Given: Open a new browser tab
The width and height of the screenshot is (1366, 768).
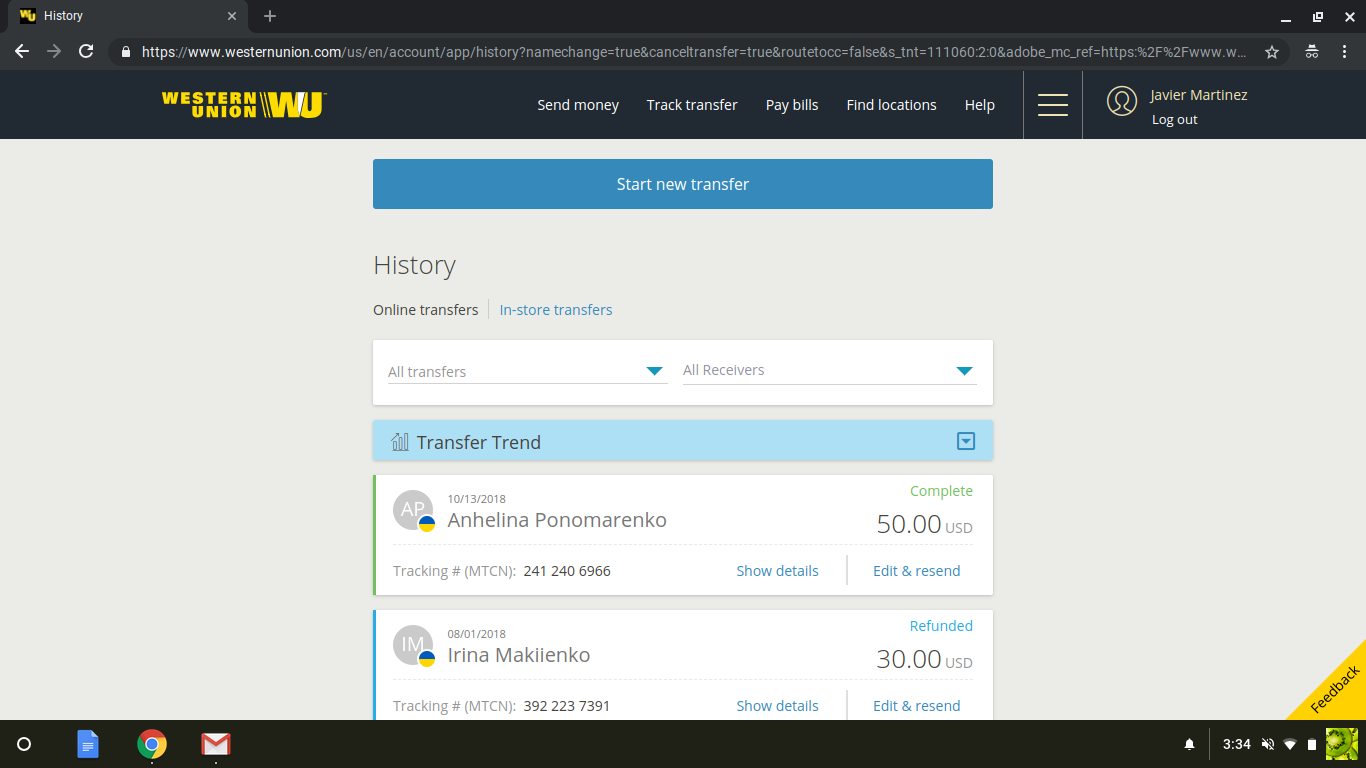Looking at the screenshot, I should click(x=270, y=16).
